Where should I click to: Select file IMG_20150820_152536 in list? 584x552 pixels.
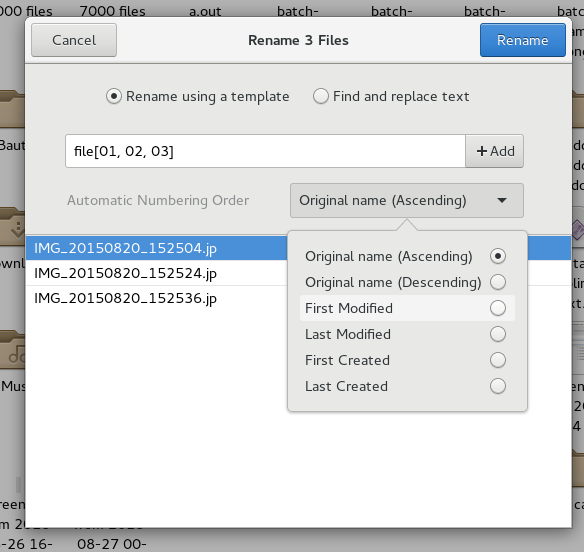pos(156,298)
